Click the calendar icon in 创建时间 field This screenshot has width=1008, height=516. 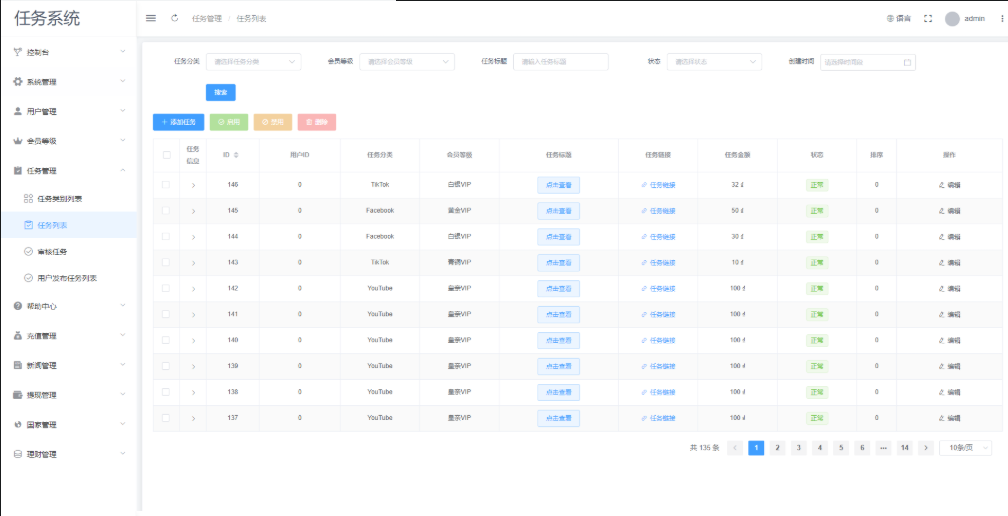point(907,62)
